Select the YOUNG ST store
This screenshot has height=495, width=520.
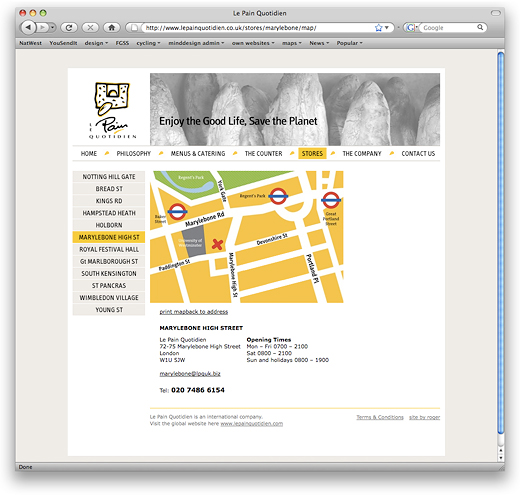109,310
